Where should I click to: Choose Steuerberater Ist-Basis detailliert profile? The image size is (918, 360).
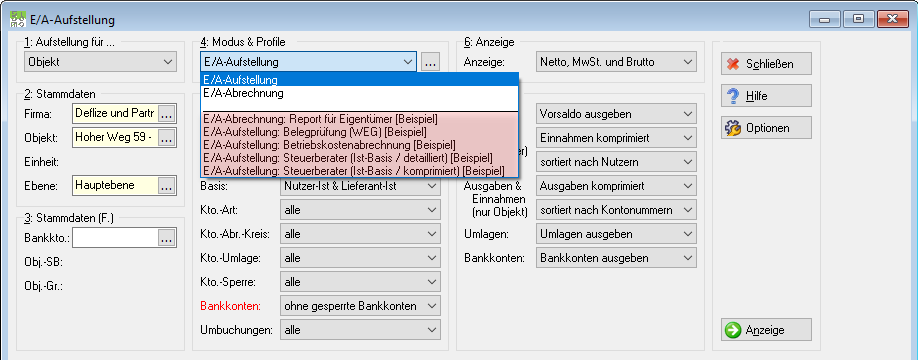(360, 157)
